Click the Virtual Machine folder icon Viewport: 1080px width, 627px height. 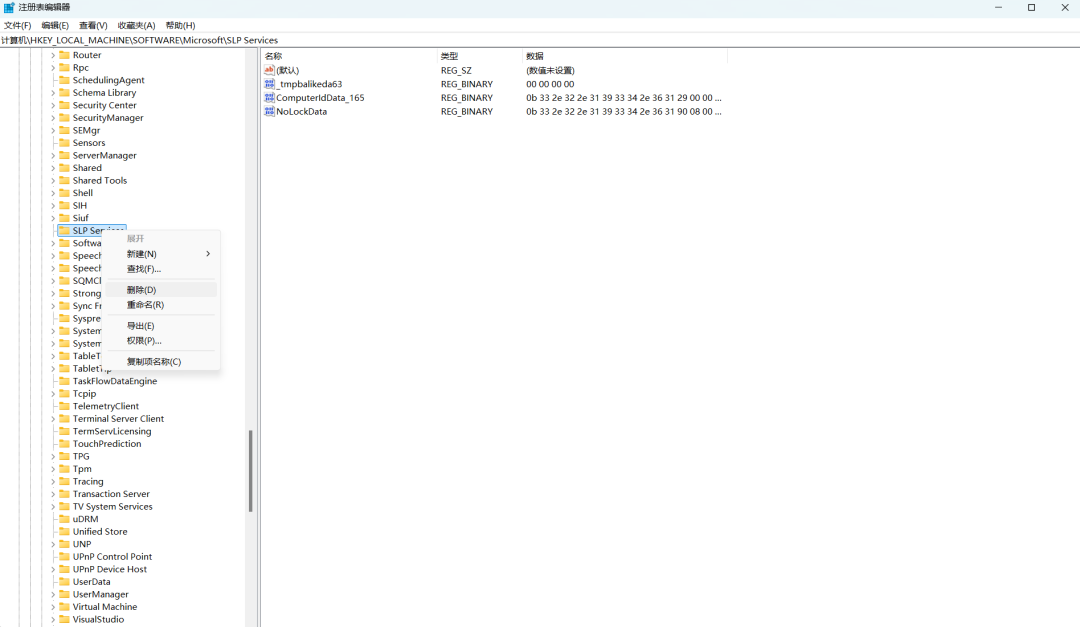[x=64, y=607]
